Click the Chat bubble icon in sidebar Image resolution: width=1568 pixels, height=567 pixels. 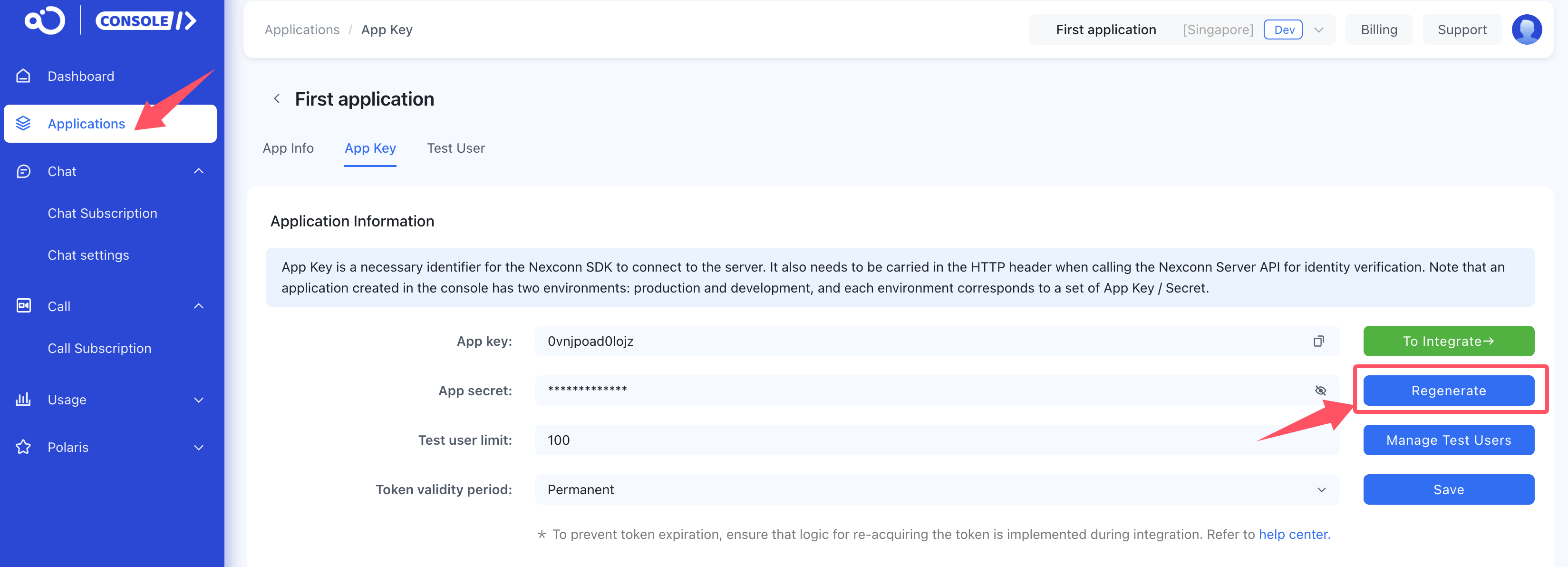(x=23, y=171)
